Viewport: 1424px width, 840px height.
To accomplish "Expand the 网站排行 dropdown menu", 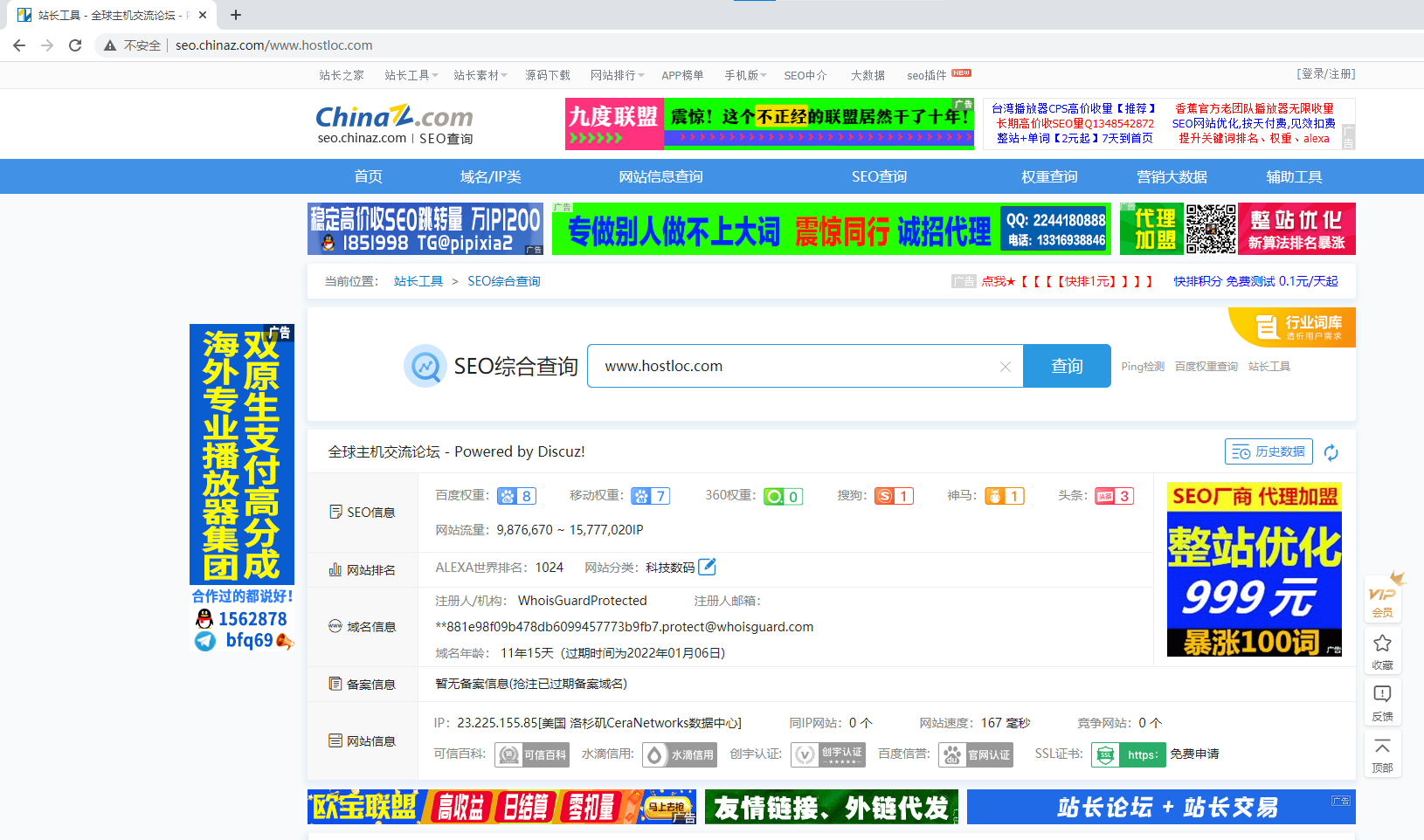I will [617, 75].
